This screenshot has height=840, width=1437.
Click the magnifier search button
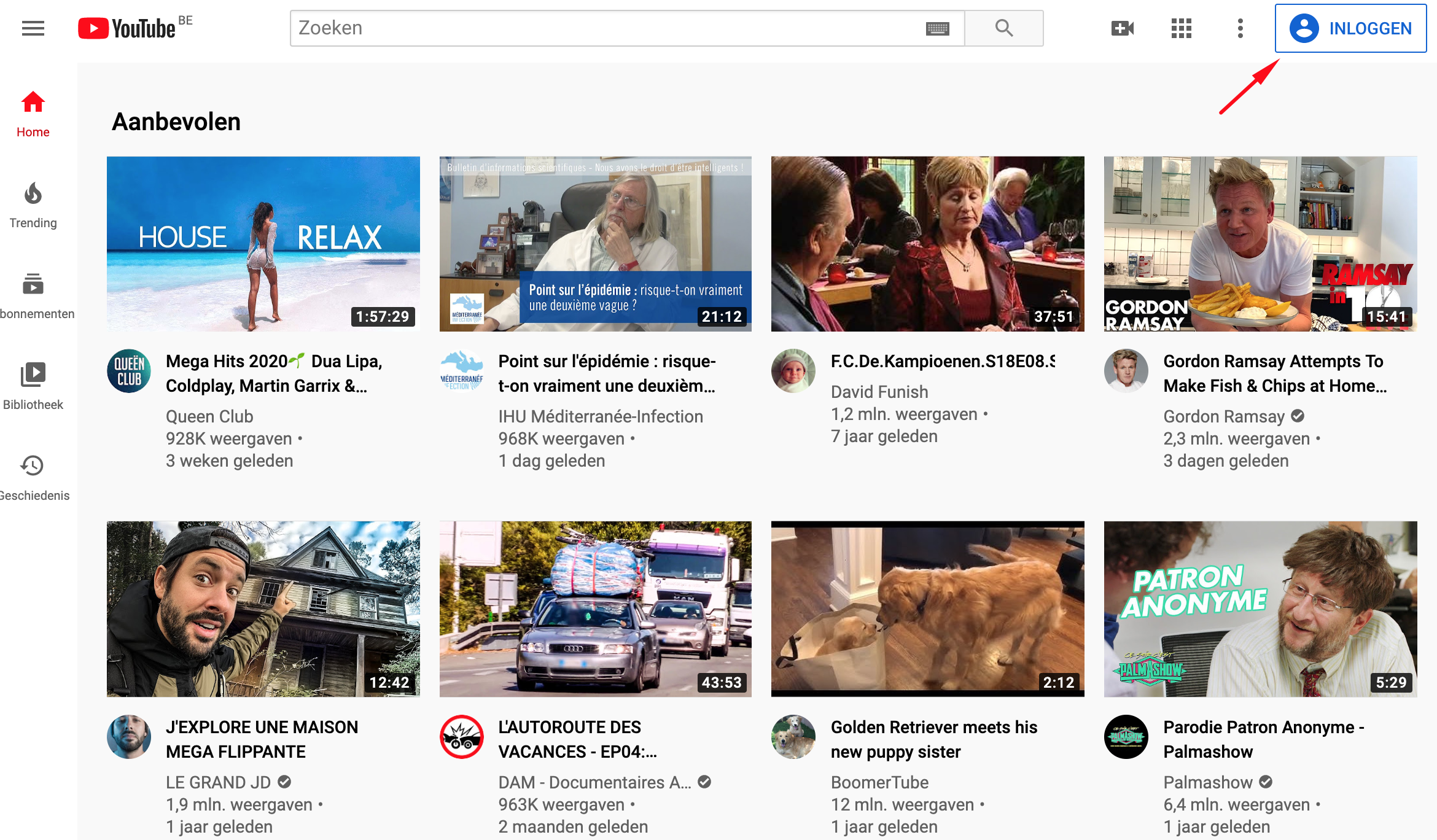point(1004,28)
